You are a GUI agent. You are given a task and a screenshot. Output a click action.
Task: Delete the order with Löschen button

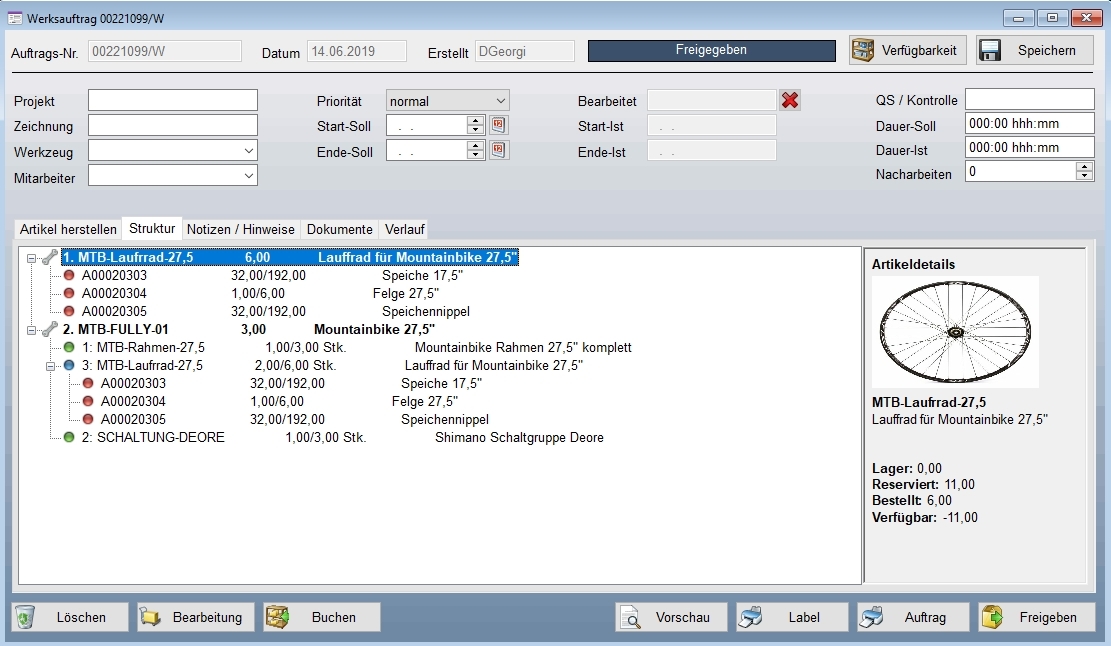coord(69,617)
